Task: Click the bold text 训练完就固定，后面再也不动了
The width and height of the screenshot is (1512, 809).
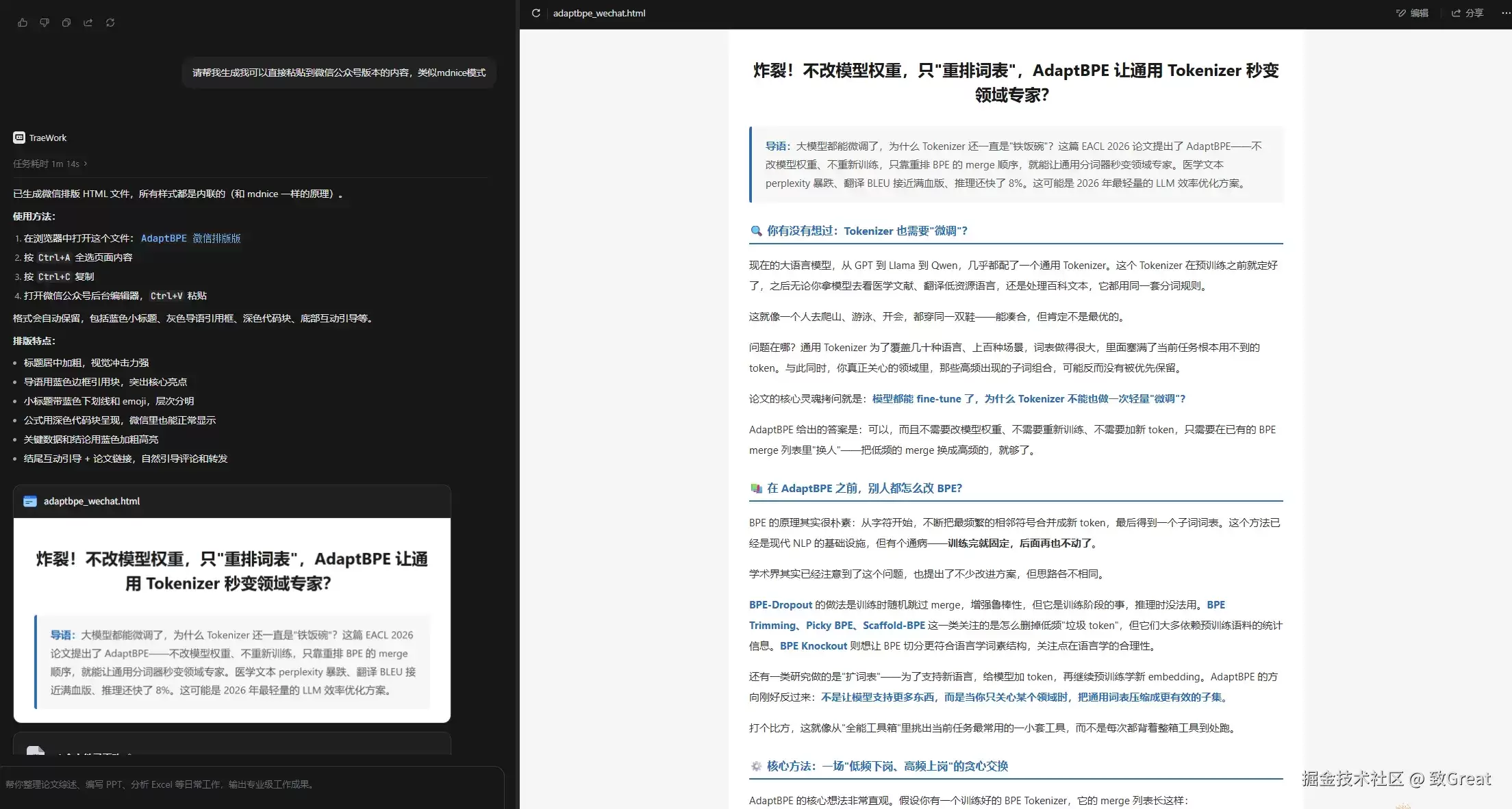Action: coord(1024,543)
